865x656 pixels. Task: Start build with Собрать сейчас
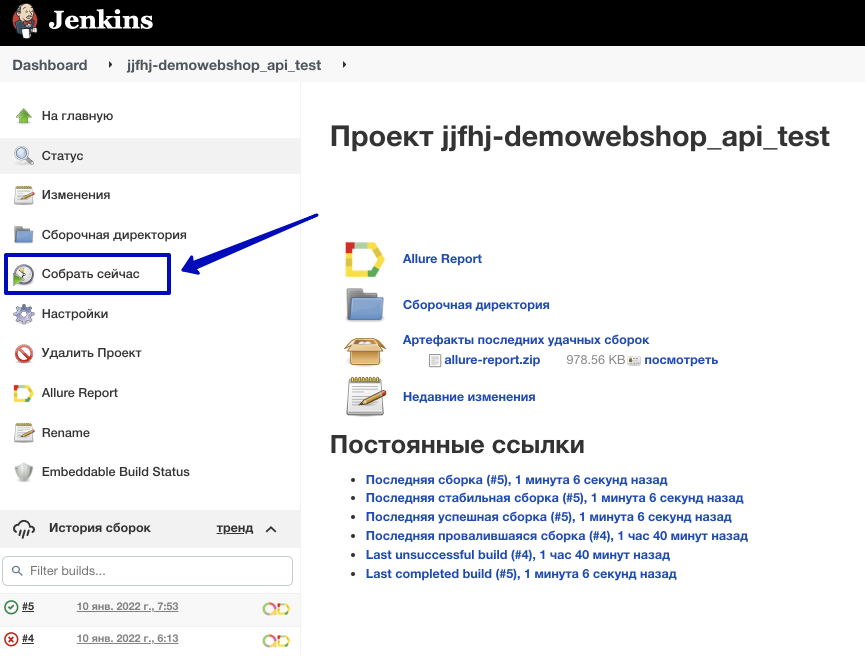coord(90,274)
